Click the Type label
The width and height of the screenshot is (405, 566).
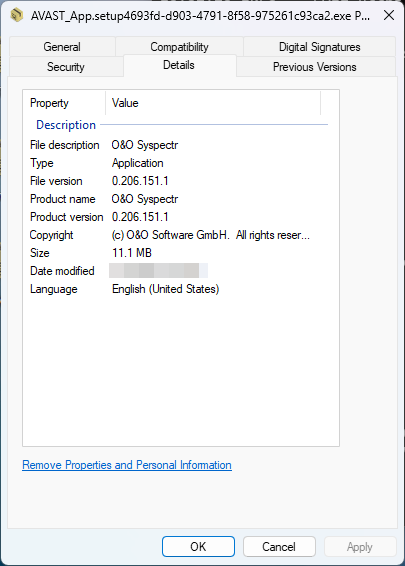coord(42,163)
